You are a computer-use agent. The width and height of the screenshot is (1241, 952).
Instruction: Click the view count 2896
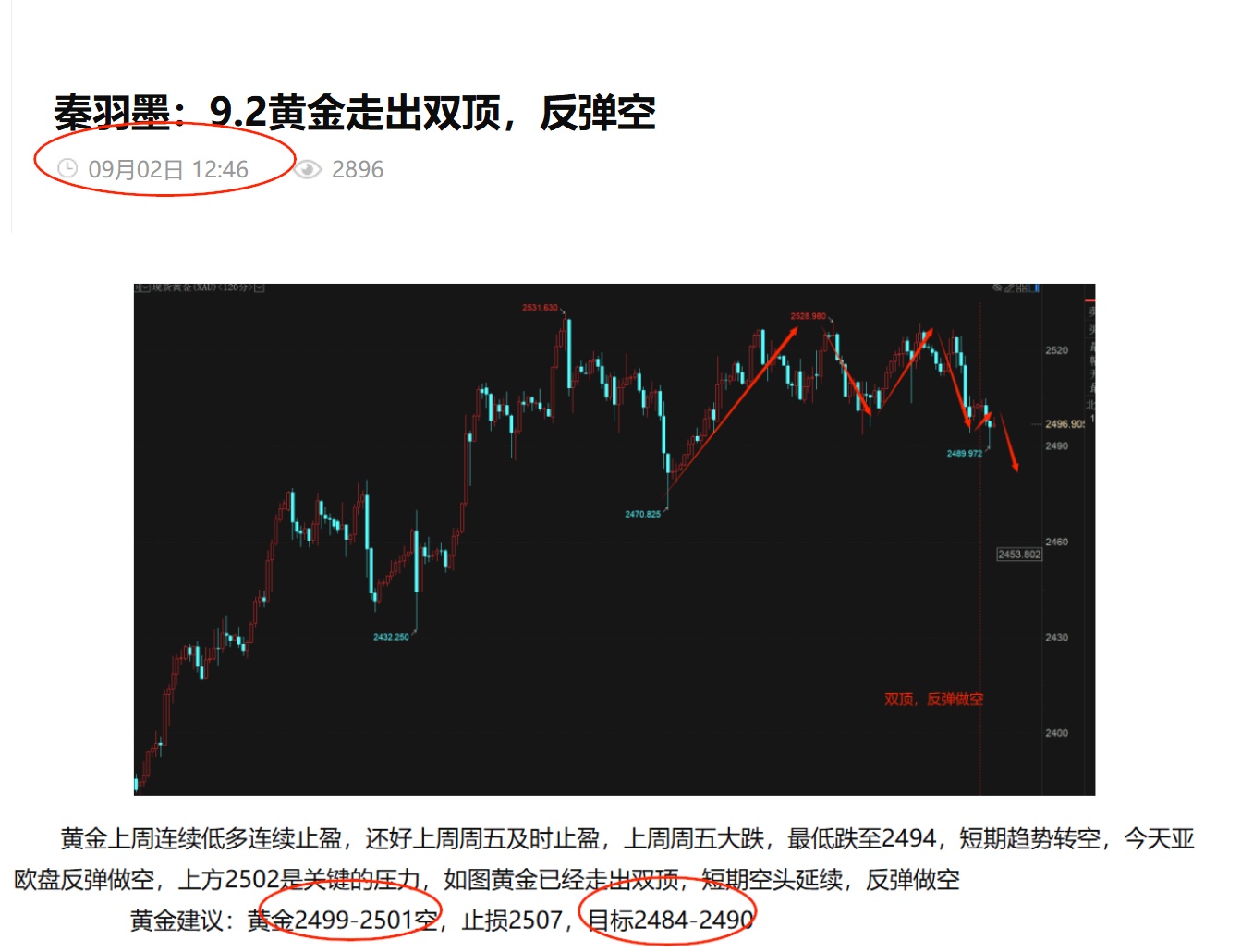(358, 169)
